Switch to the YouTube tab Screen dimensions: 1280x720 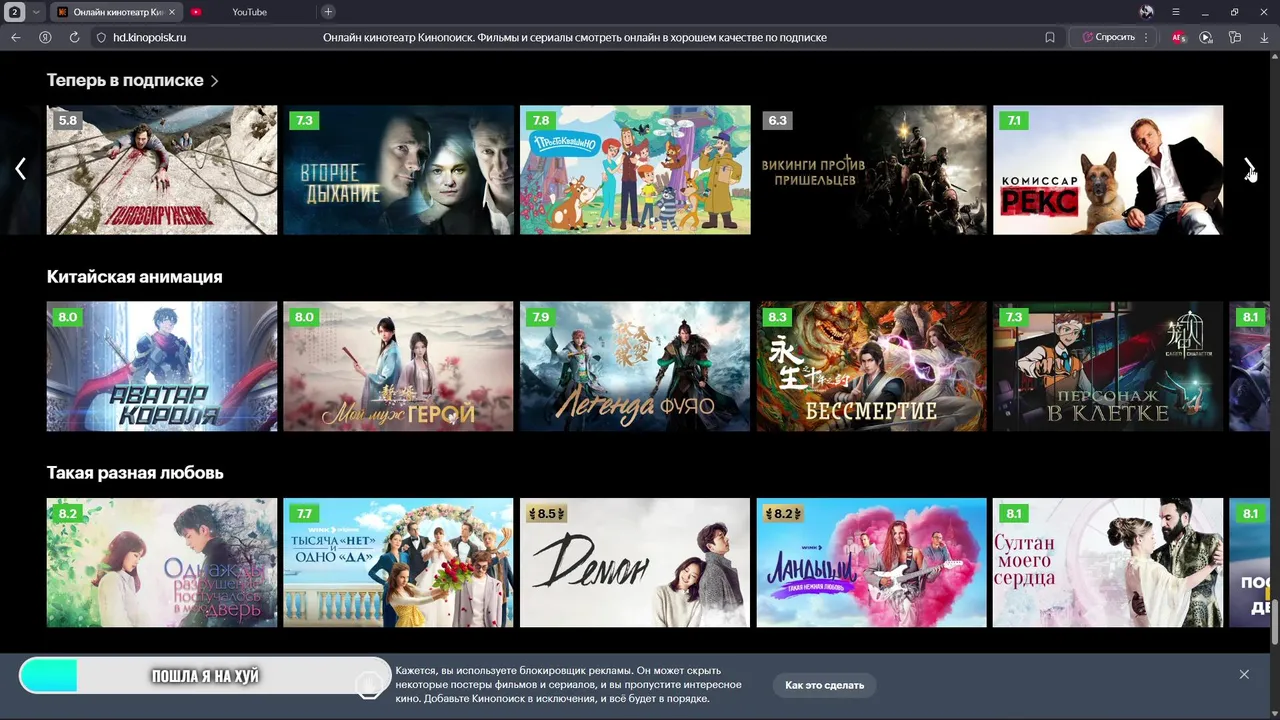(x=249, y=12)
